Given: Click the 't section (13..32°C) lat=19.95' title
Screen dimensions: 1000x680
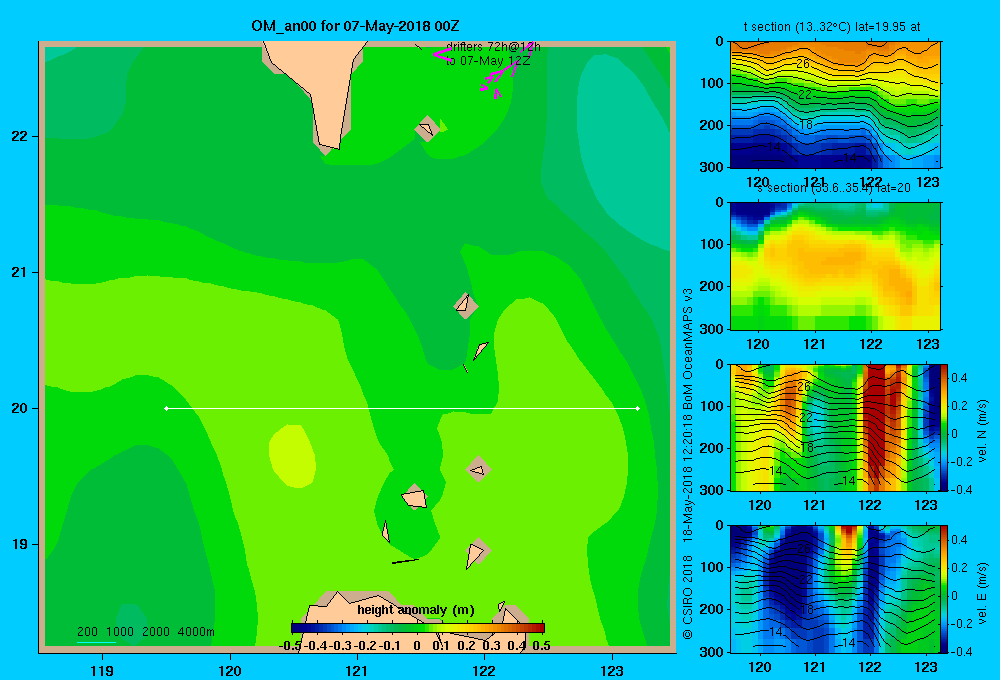Looking at the screenshot, I should pos(832,27).
